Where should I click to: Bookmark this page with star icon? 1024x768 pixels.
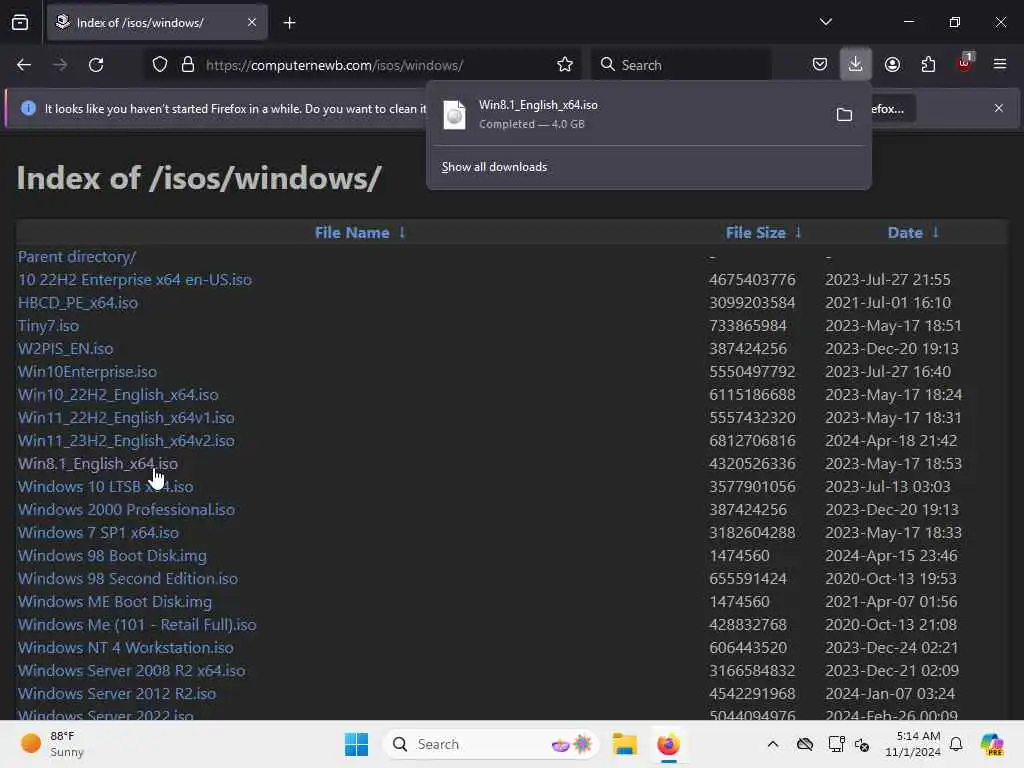pyautogui.click(x=565, y=65)
